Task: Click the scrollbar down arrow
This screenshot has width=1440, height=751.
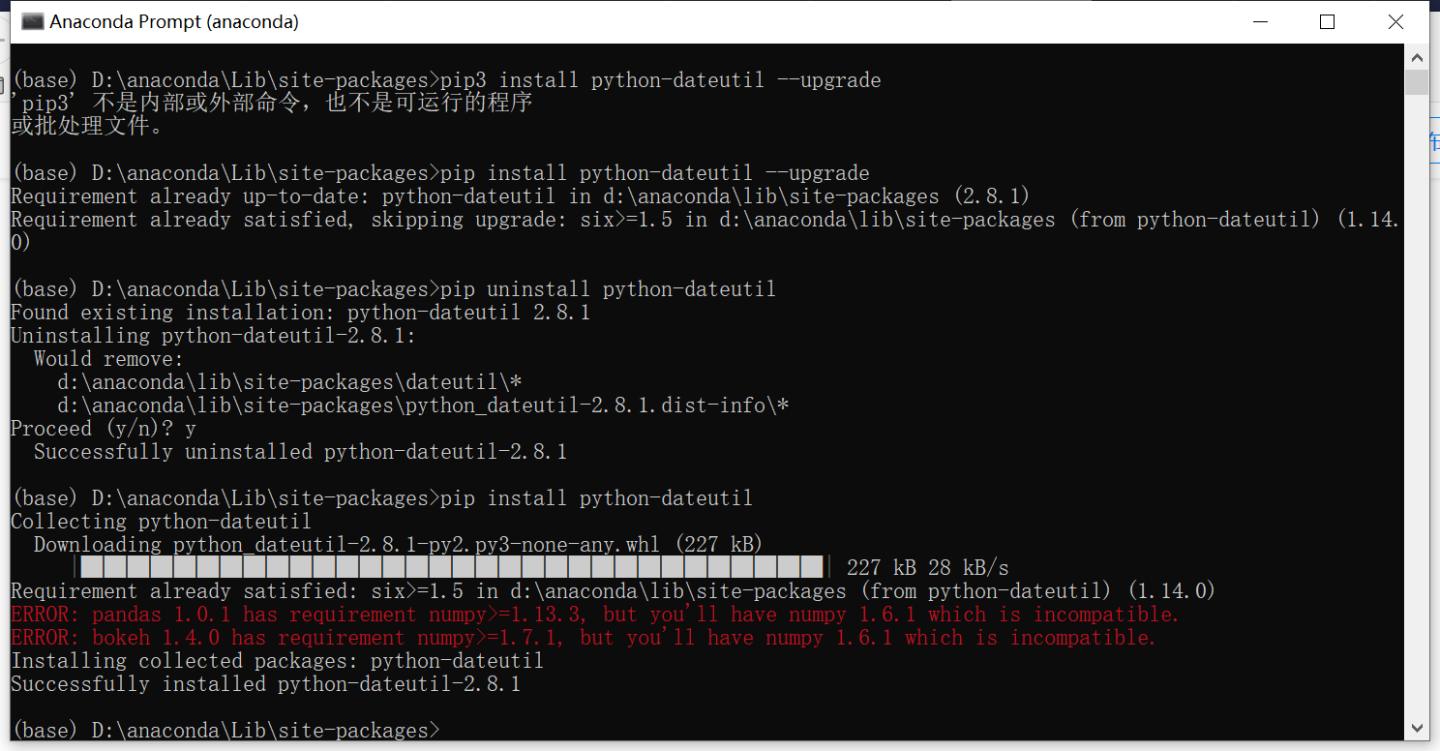Action: [1416, 728]
